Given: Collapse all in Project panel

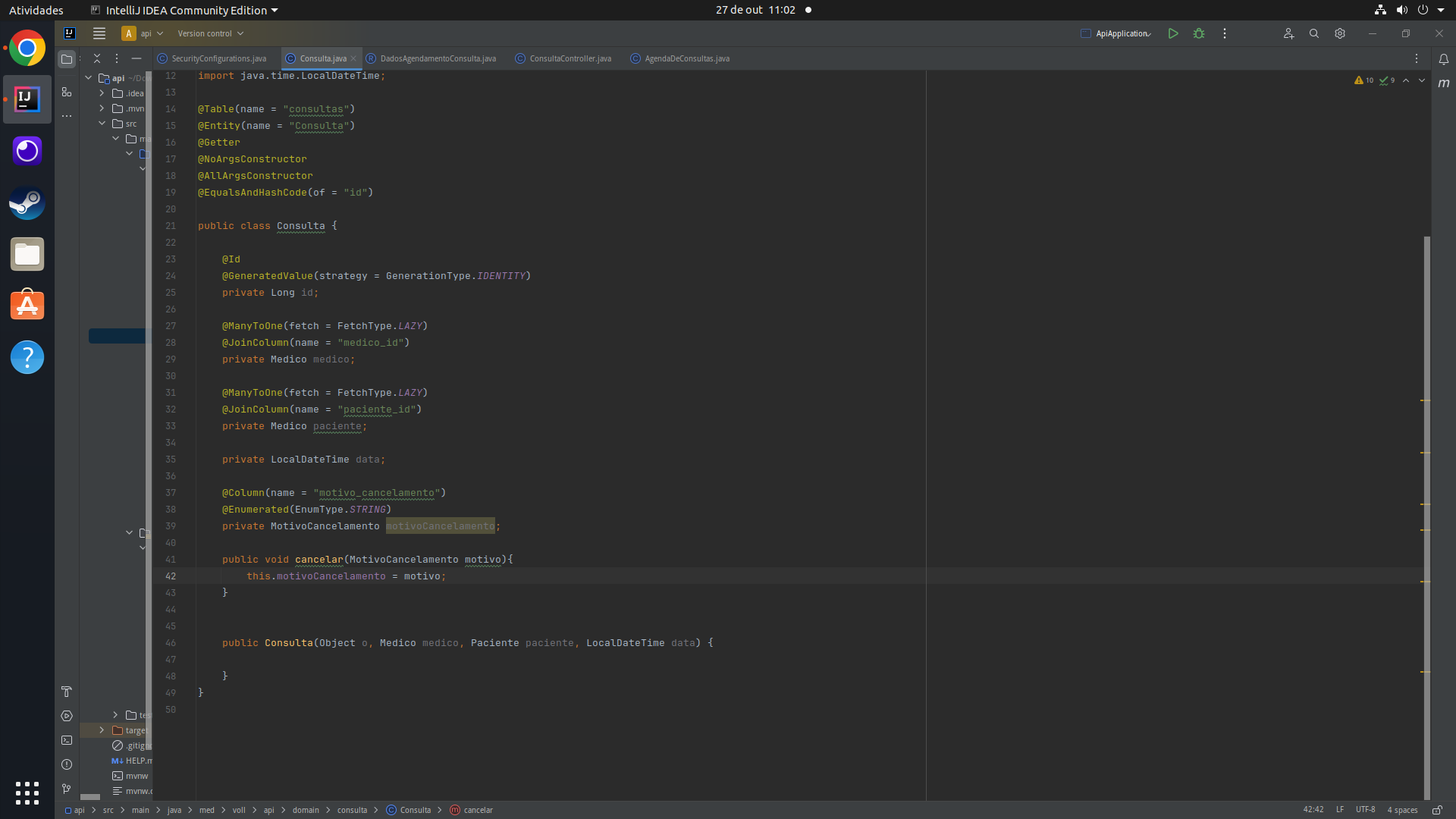Looking at the screenshot, I should pyautogui.click(x=97, y=58).
